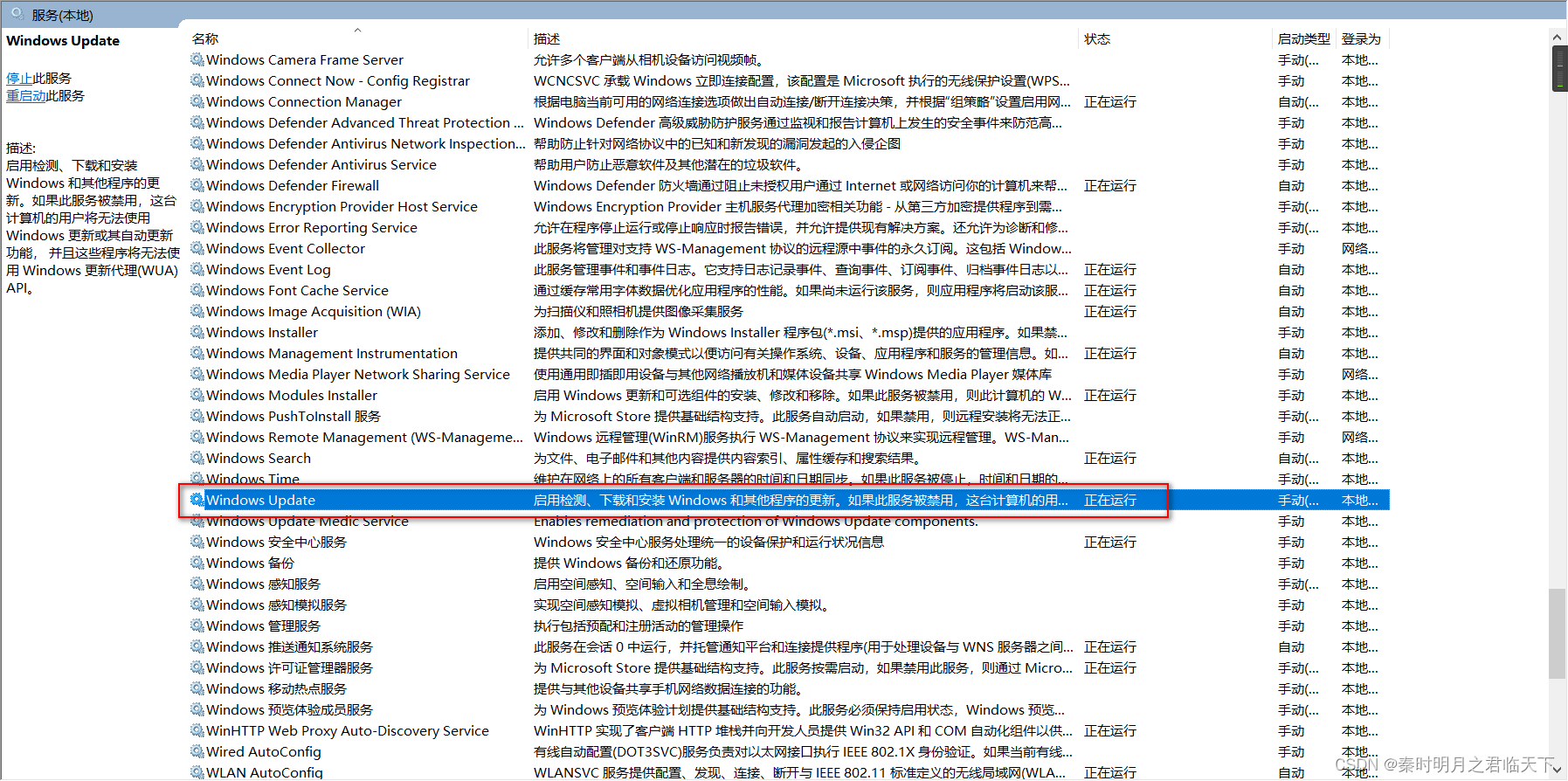Click the gear icon of the Windows Update row
This screenshot has height=781, width=1568.
[x=197, y=501]
